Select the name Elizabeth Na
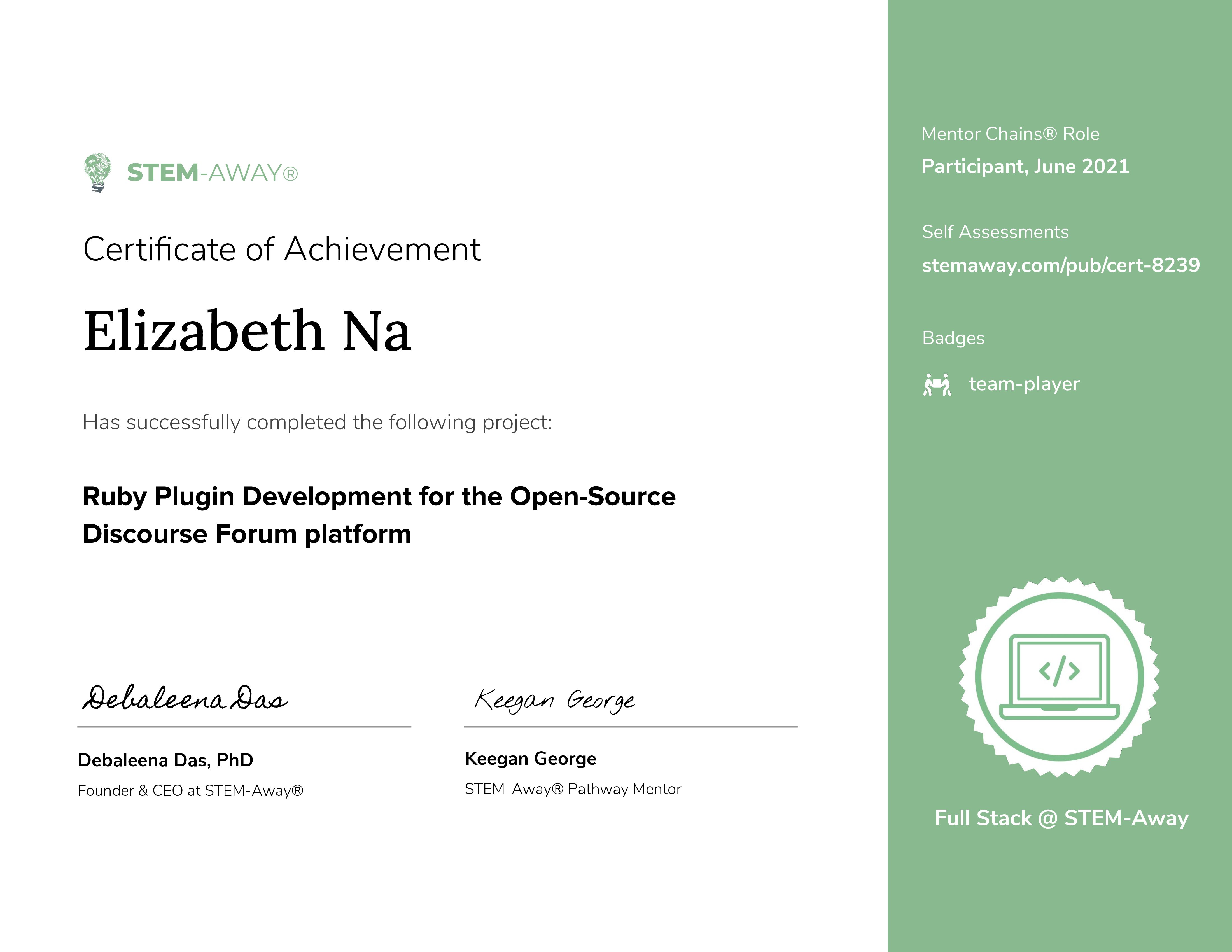The height and width of the screenshot is (952, 1232). (x=248, y=330)
